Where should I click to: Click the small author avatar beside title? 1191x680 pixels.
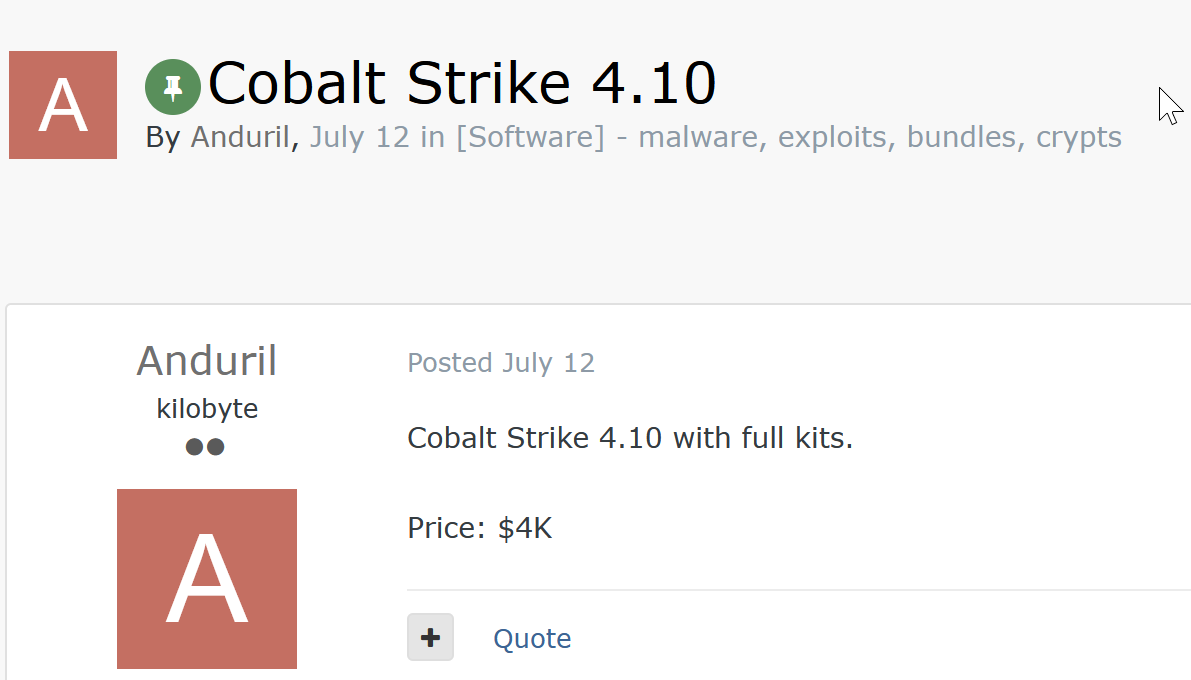[x=63, y=105]
